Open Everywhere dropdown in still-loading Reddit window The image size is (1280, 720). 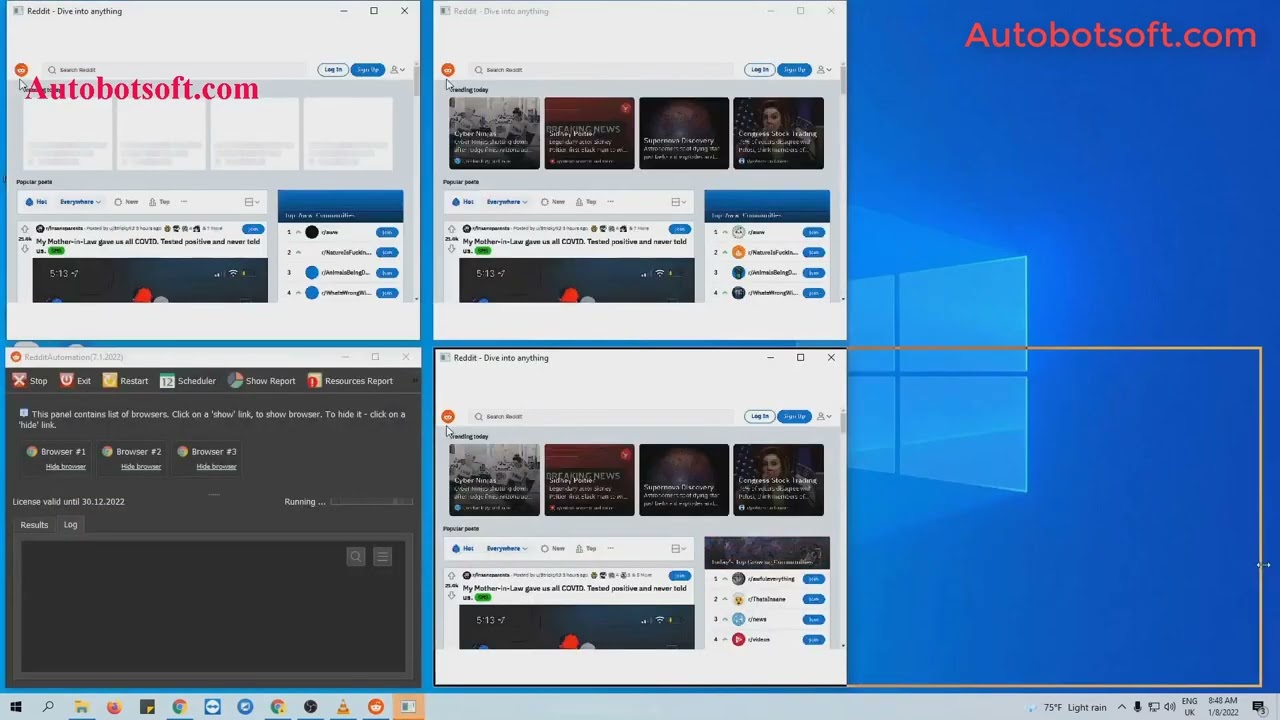coord(80,202)
